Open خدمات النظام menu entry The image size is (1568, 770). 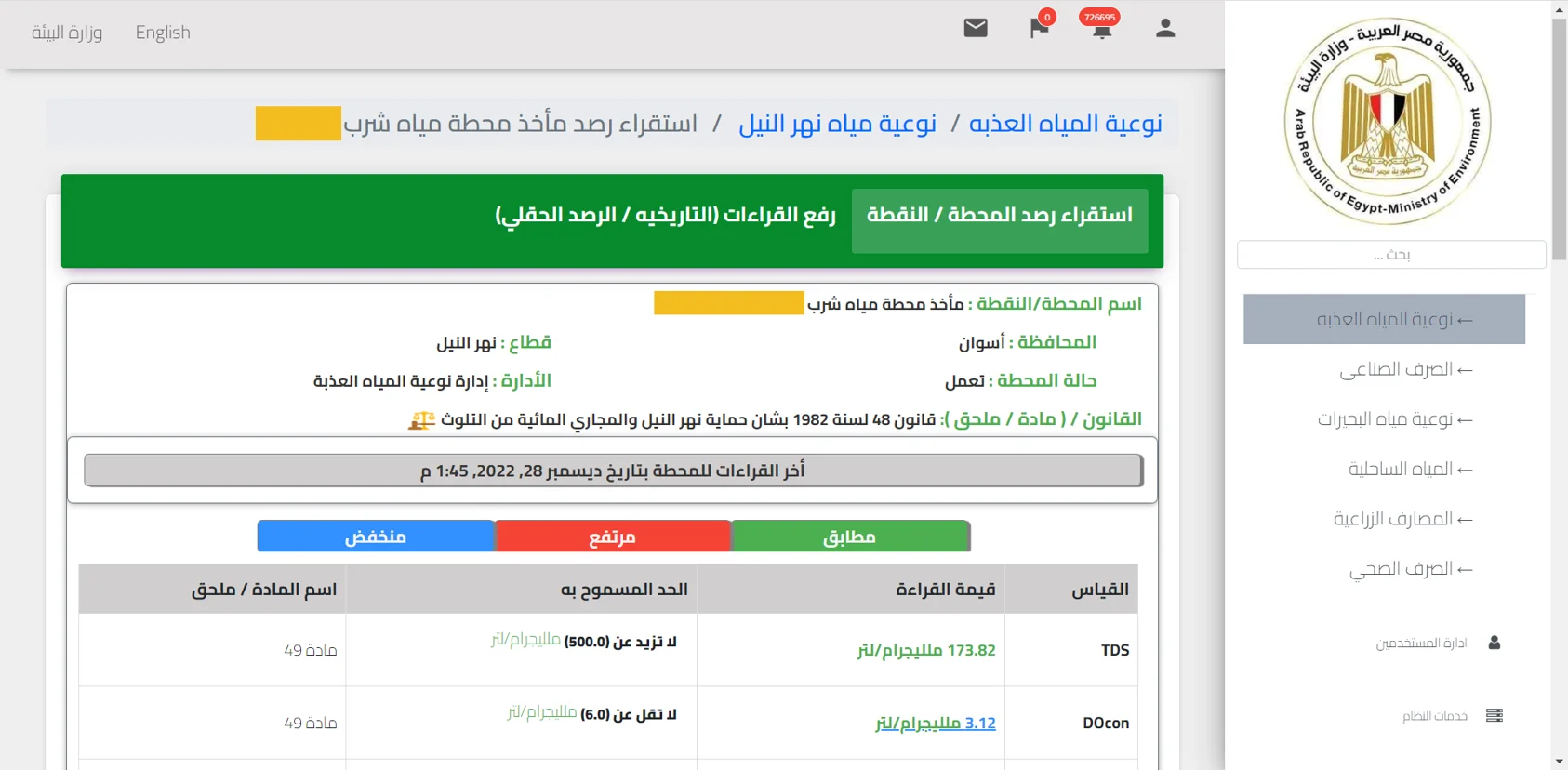[x=1435, y=716]
